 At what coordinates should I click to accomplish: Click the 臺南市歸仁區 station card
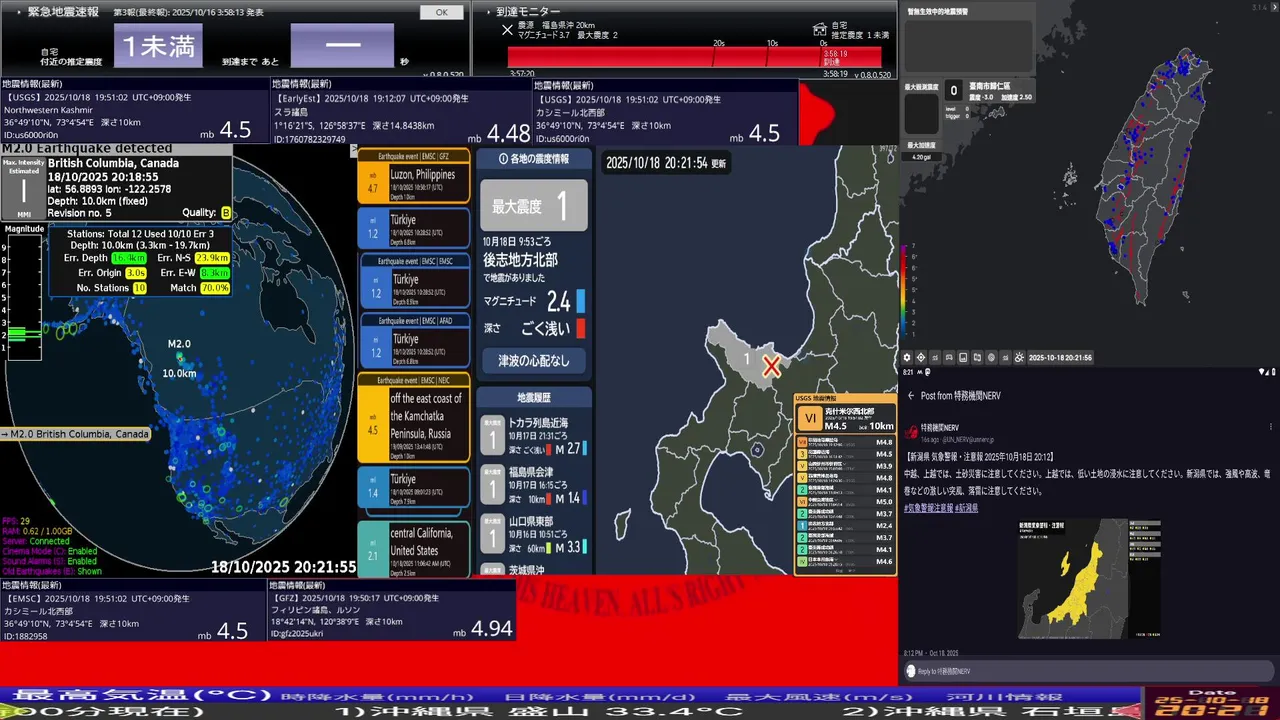(x=988, y=91)
